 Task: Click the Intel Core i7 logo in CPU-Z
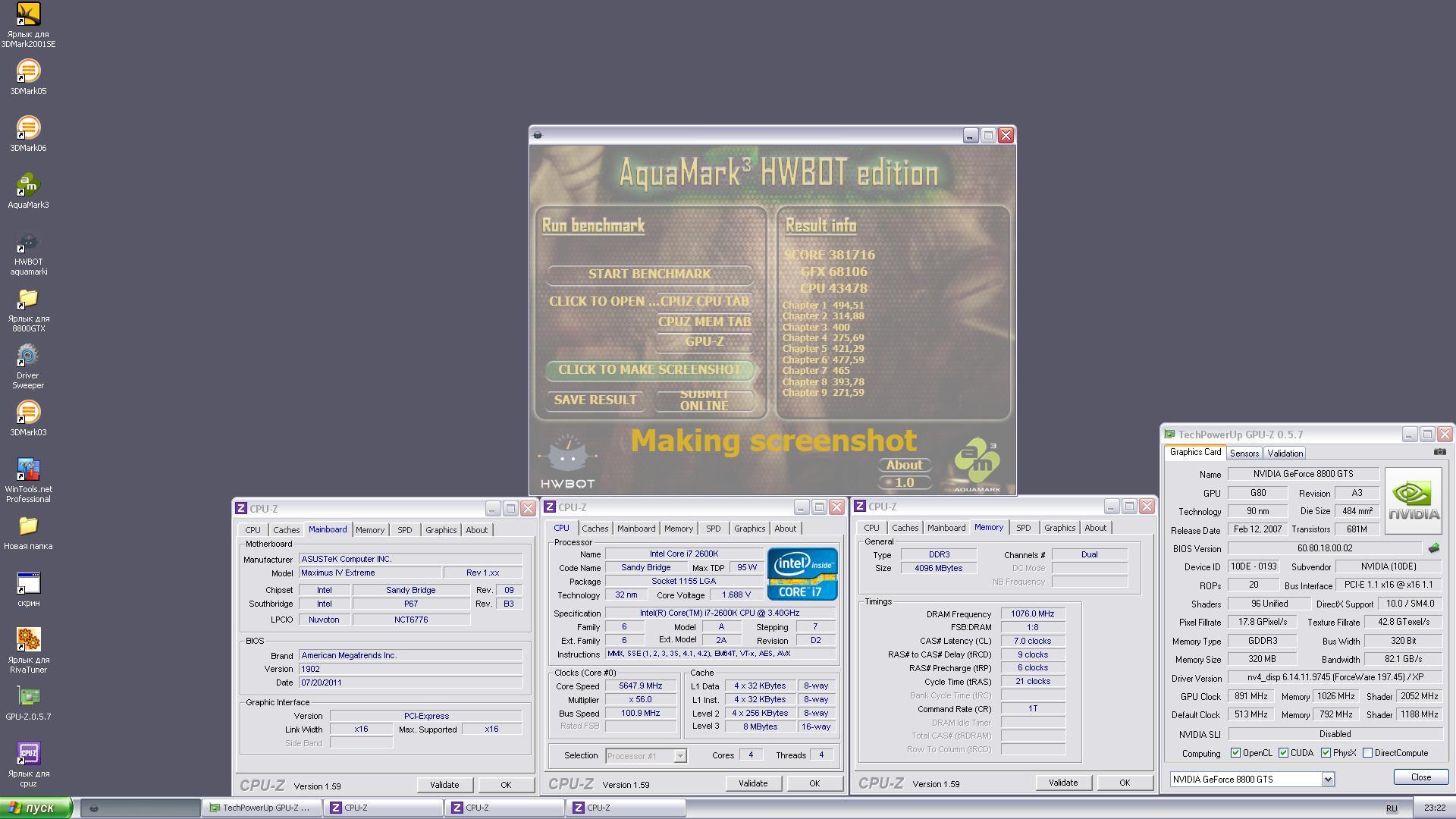pyautogui.click(x=802, y=574)
